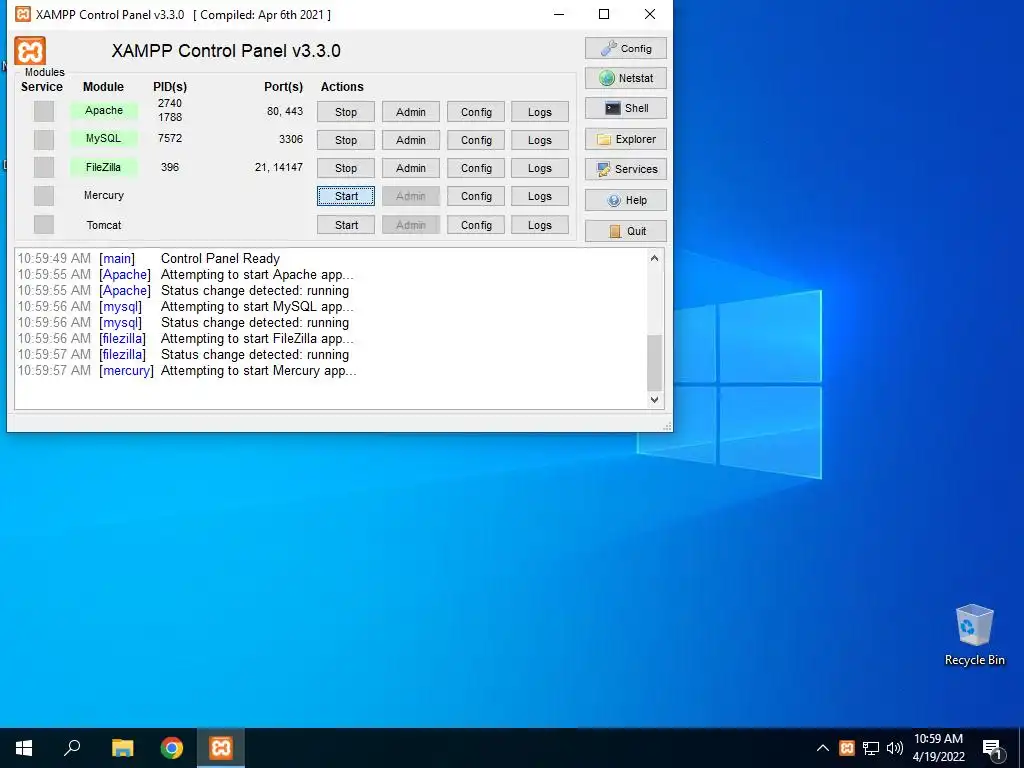This screenshot has height=768, width=1024.
Task: Open the XAMPP Config button with wrench icon
Action: pyautogui.click(x=626, y=48)
